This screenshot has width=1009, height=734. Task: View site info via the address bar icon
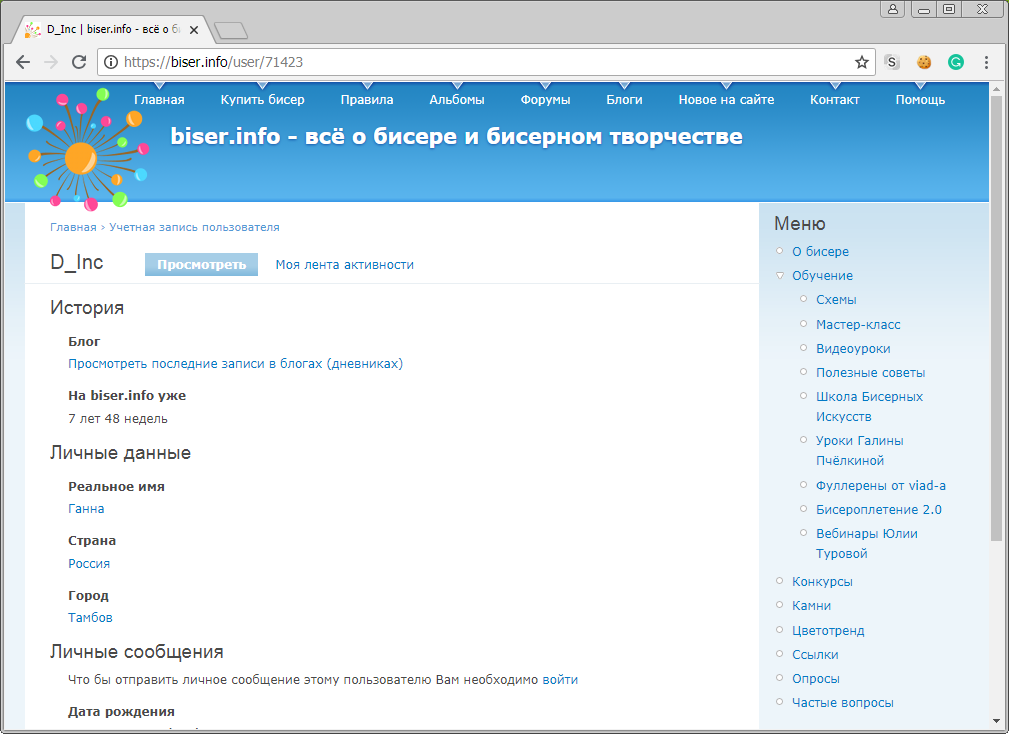[x=110, y=62]
